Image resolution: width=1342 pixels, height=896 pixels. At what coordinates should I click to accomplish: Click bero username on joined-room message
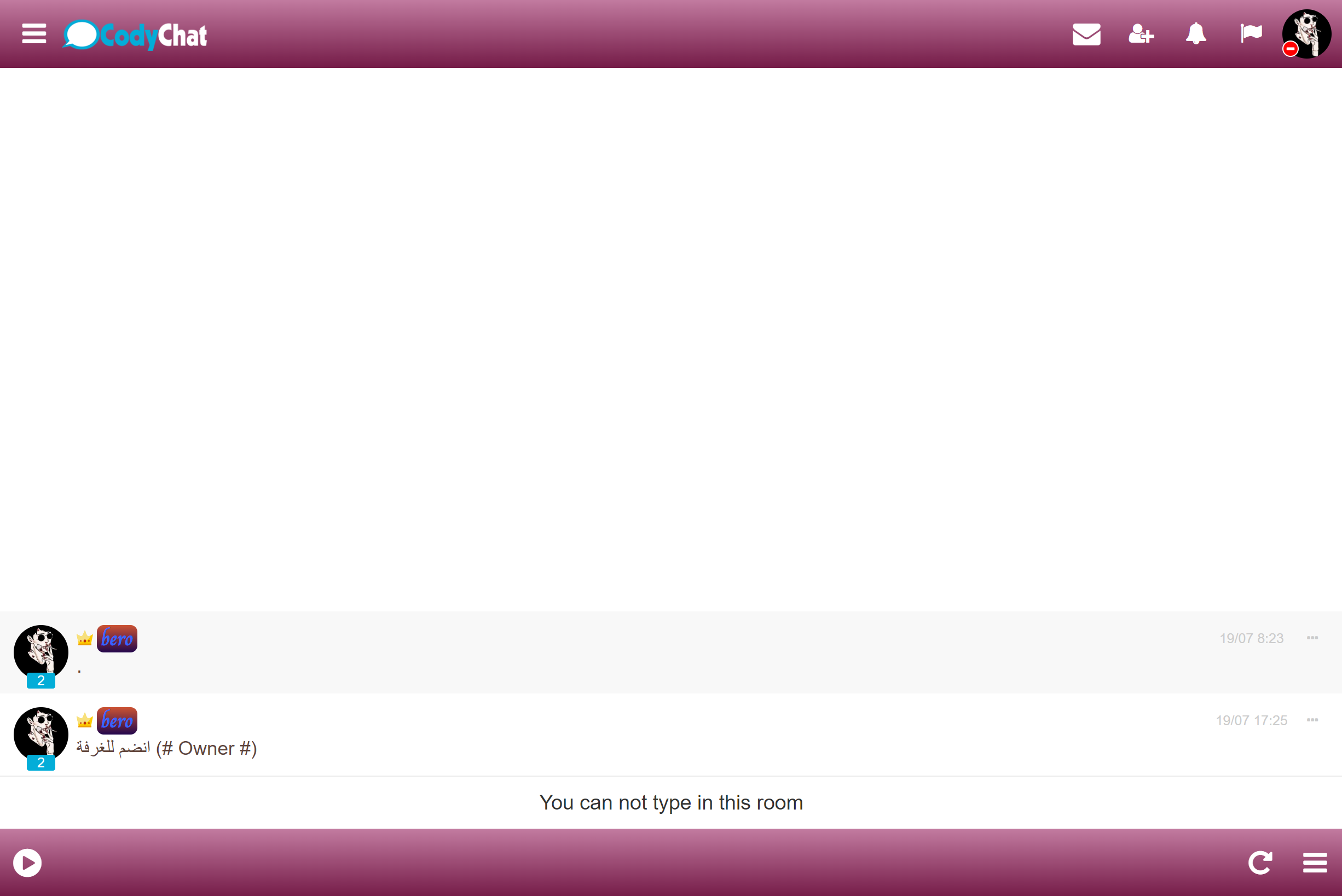(x=117, y=721)
